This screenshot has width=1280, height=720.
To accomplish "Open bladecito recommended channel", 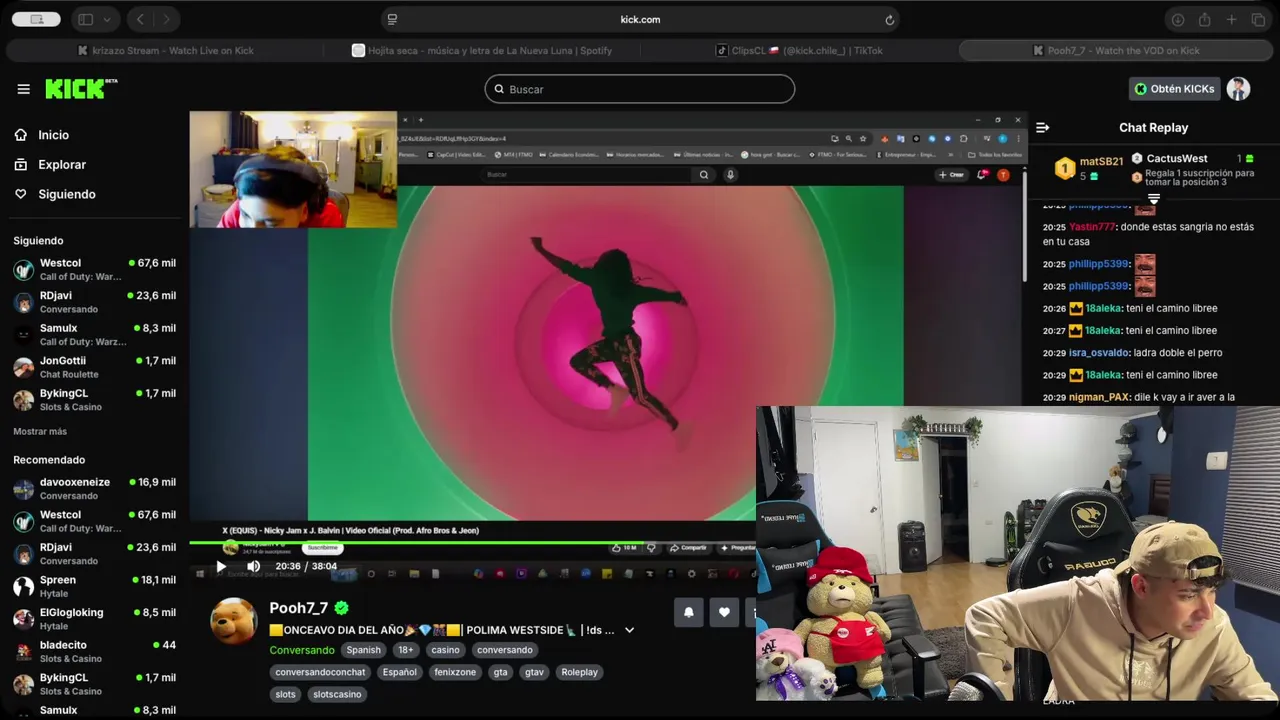I will [95, 652].
